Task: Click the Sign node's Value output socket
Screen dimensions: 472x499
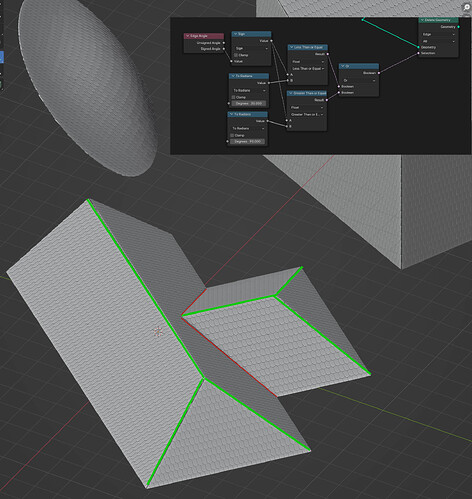Action: [x=271, y=41]
